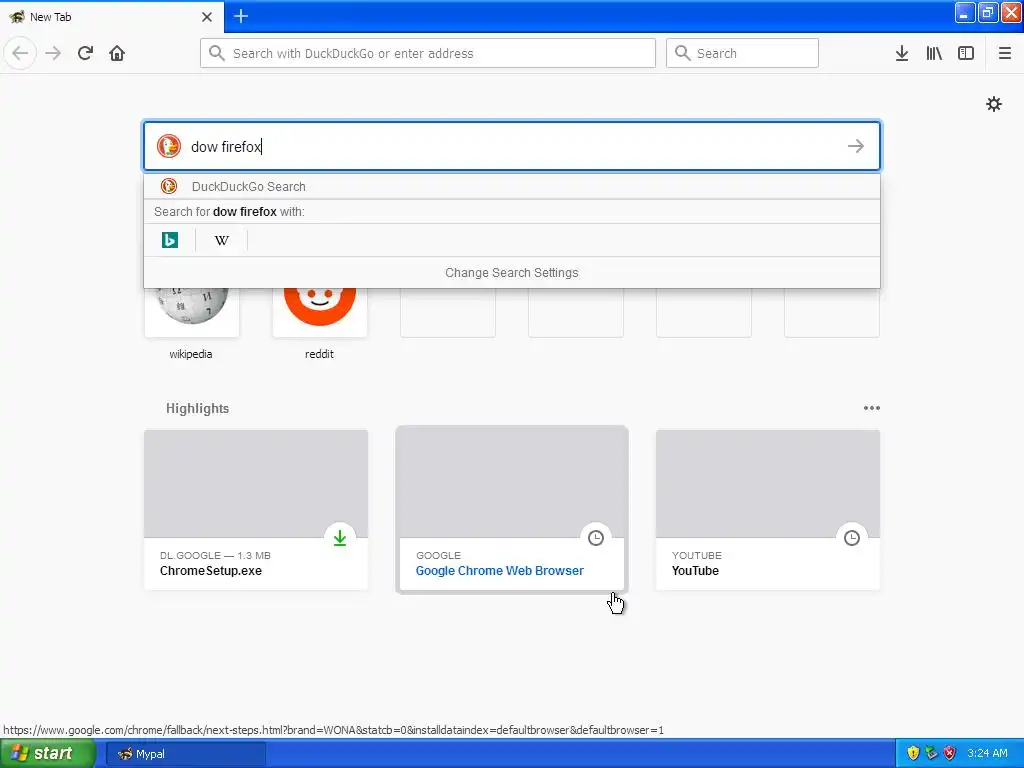Image resolution: width=1024 pixels, height=768 pixels.
Task: Toggle the sidebar view icon
Action: (x=966, y=53)
